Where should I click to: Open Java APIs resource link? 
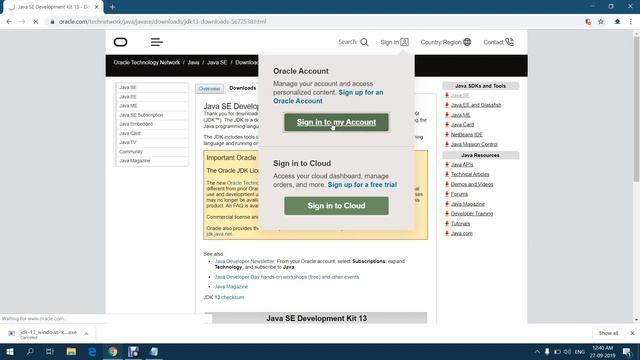462,164
